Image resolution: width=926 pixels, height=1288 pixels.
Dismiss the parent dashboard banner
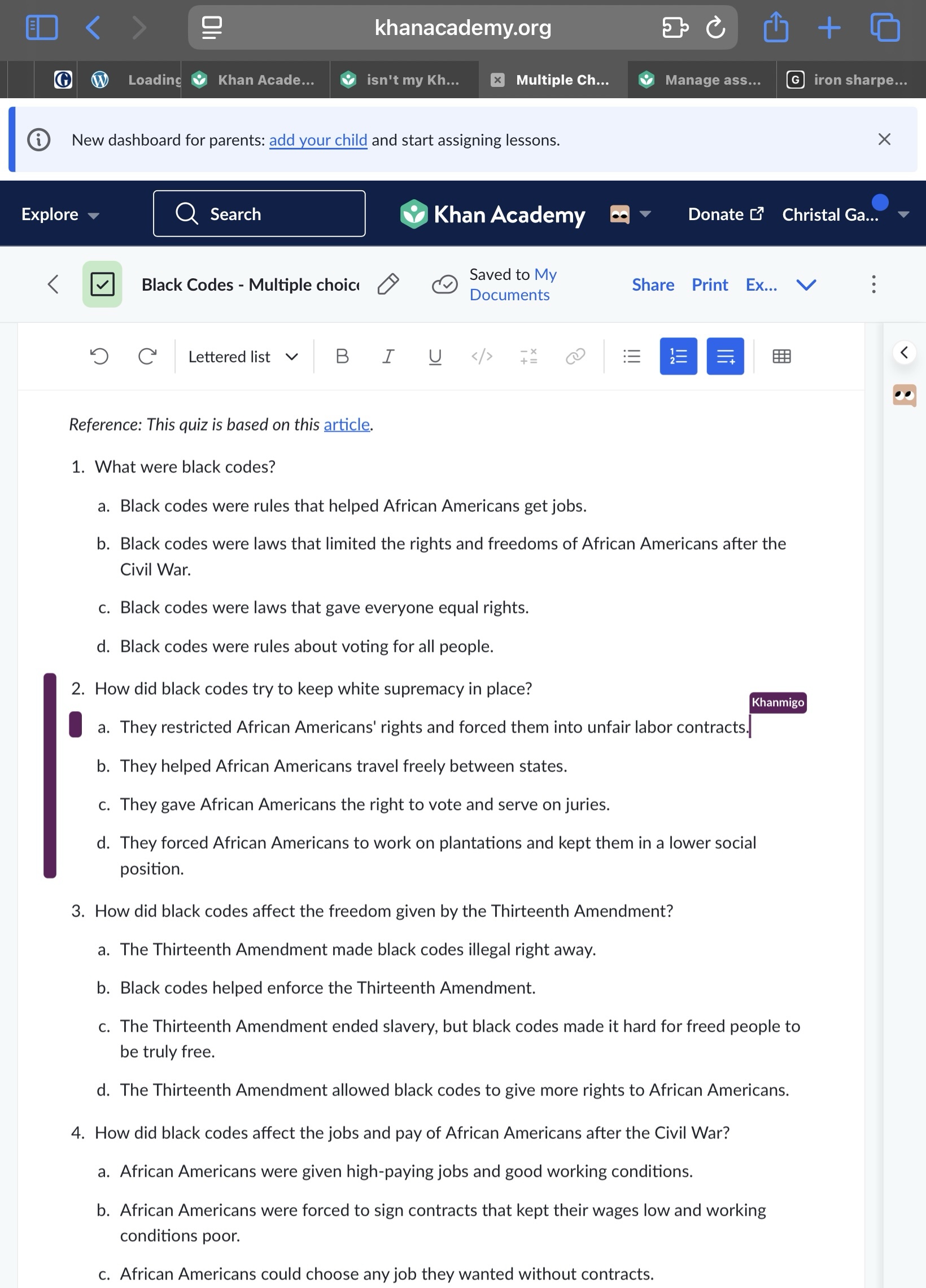pos(884,139)
